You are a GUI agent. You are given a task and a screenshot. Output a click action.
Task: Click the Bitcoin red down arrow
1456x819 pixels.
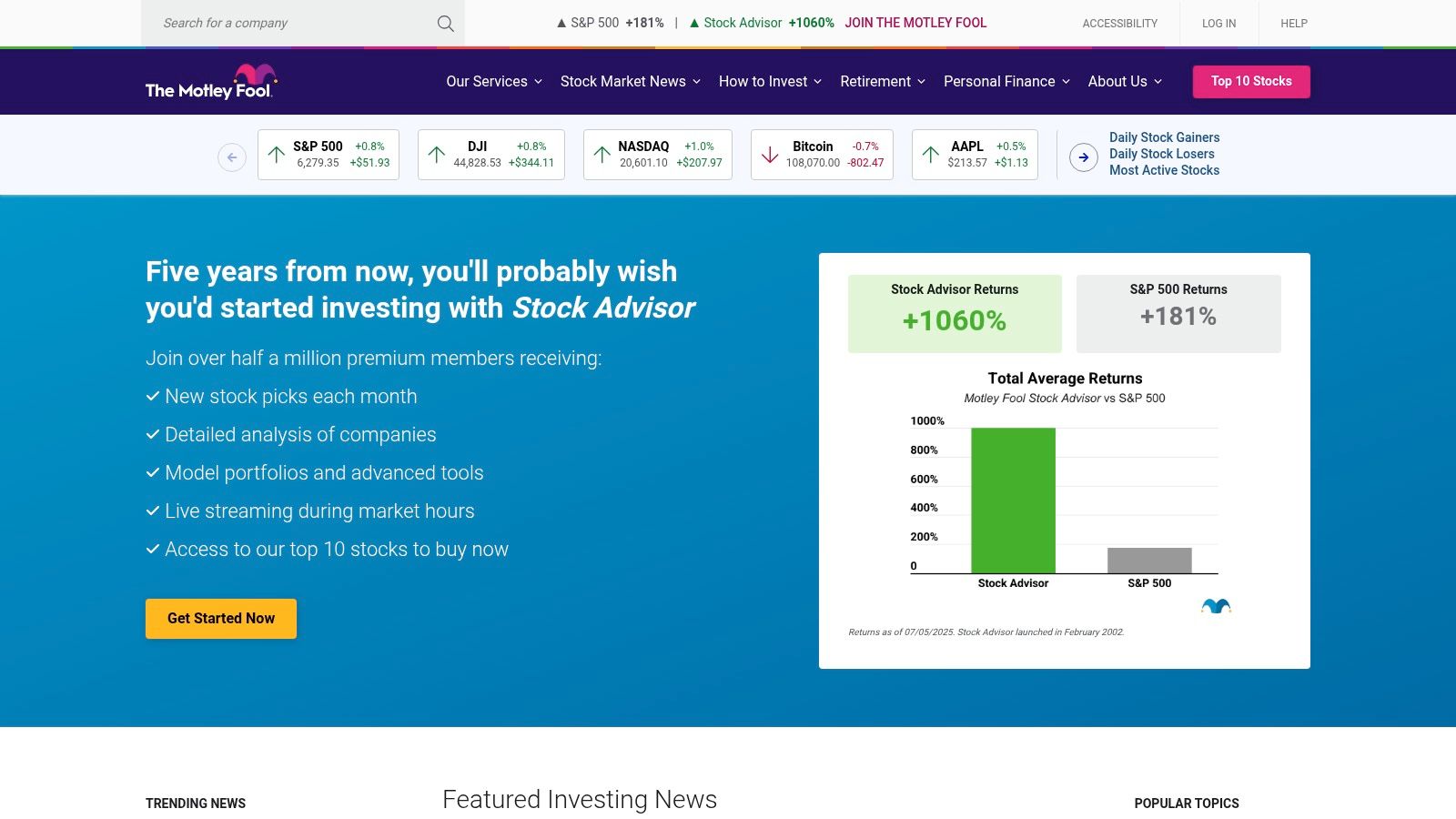click(x=770, y=155)
